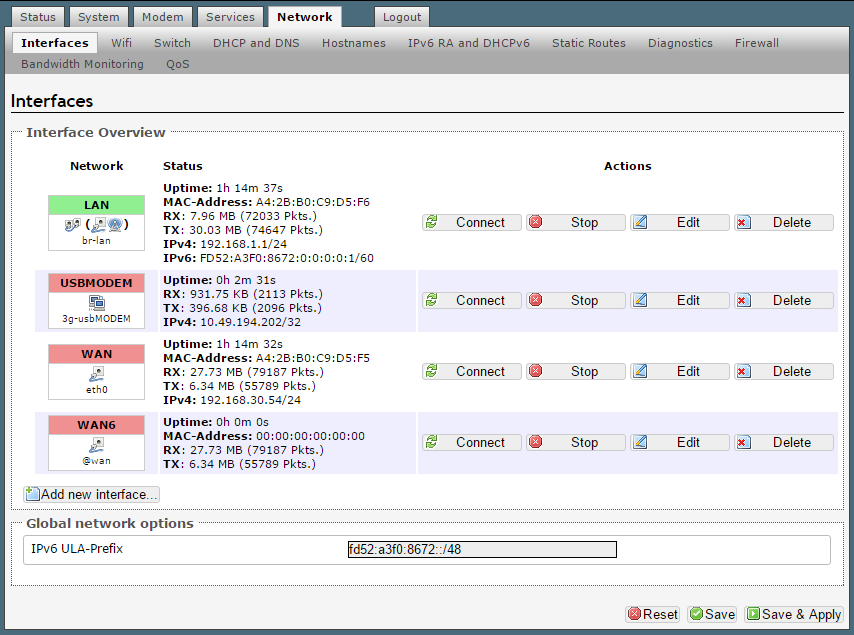The height and width of the screenshot is (635, 854).
Task: Open the Status tab
Action: point(38,17)
